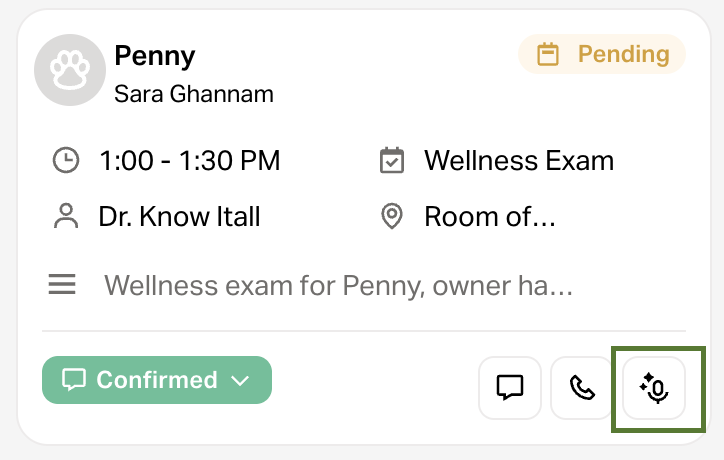Click the truncated Room of... location text

489,215
